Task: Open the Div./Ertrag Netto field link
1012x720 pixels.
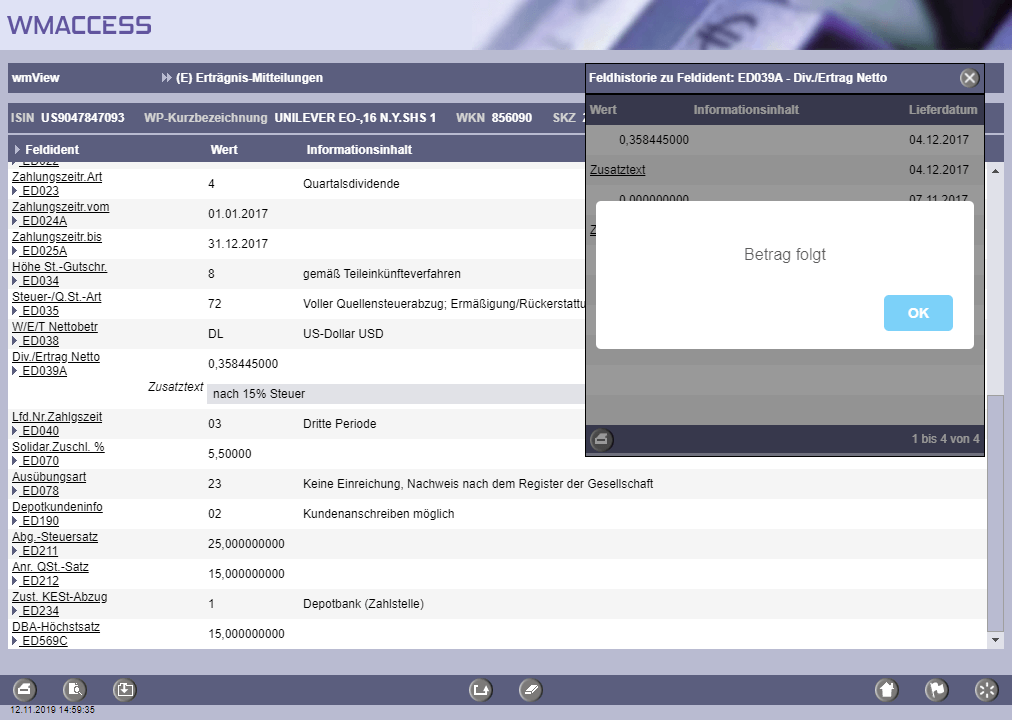Action: pos(56,357)
